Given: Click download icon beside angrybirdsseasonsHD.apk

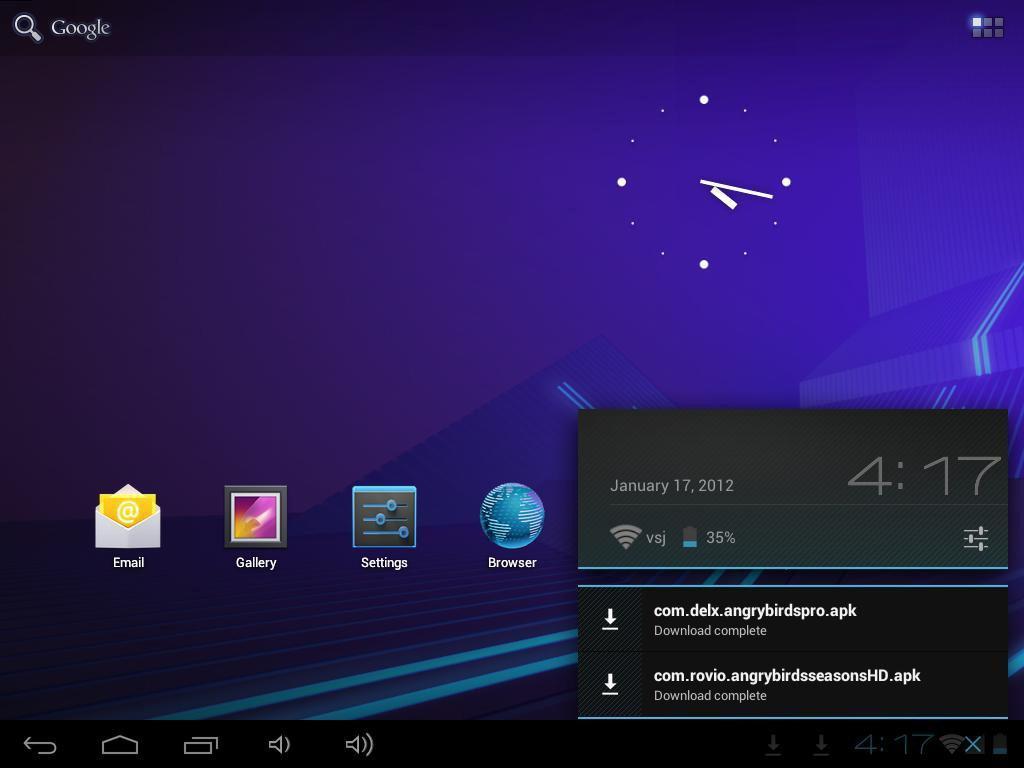Looking at the screenshot, I should click(x=610, y=684).
